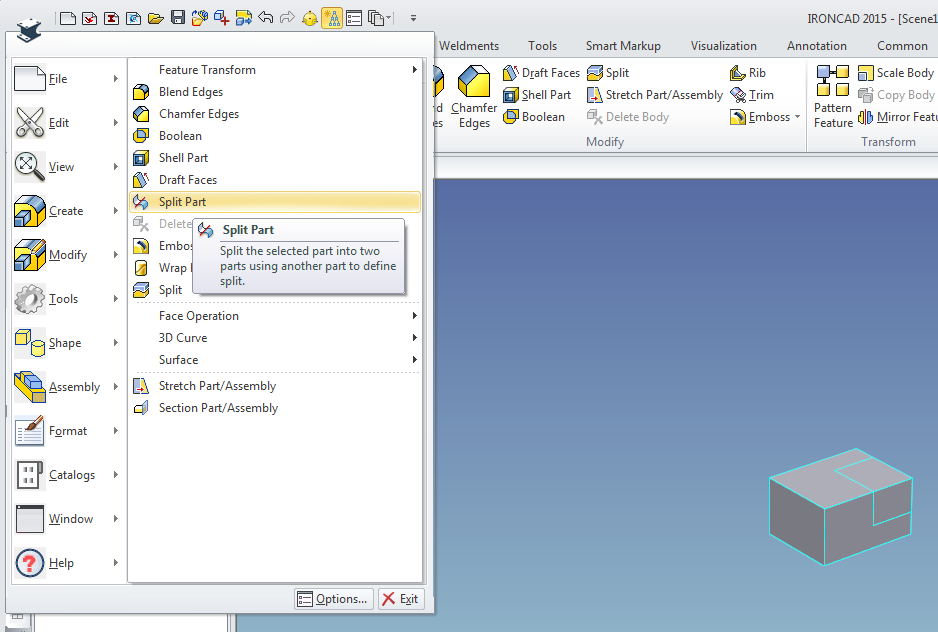938x632 pixels.
Task: Click the Blend Edges menu icon
Action: click(x=141, y=92)
